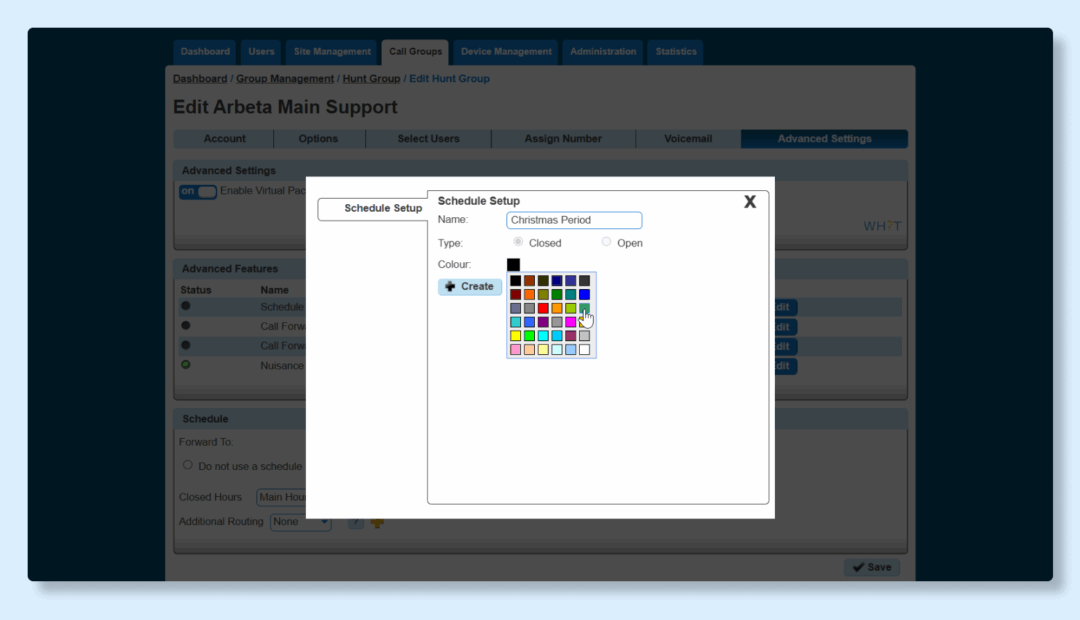1080x620 pixels.
Task: Open the Users top tab
Action: 261,52
